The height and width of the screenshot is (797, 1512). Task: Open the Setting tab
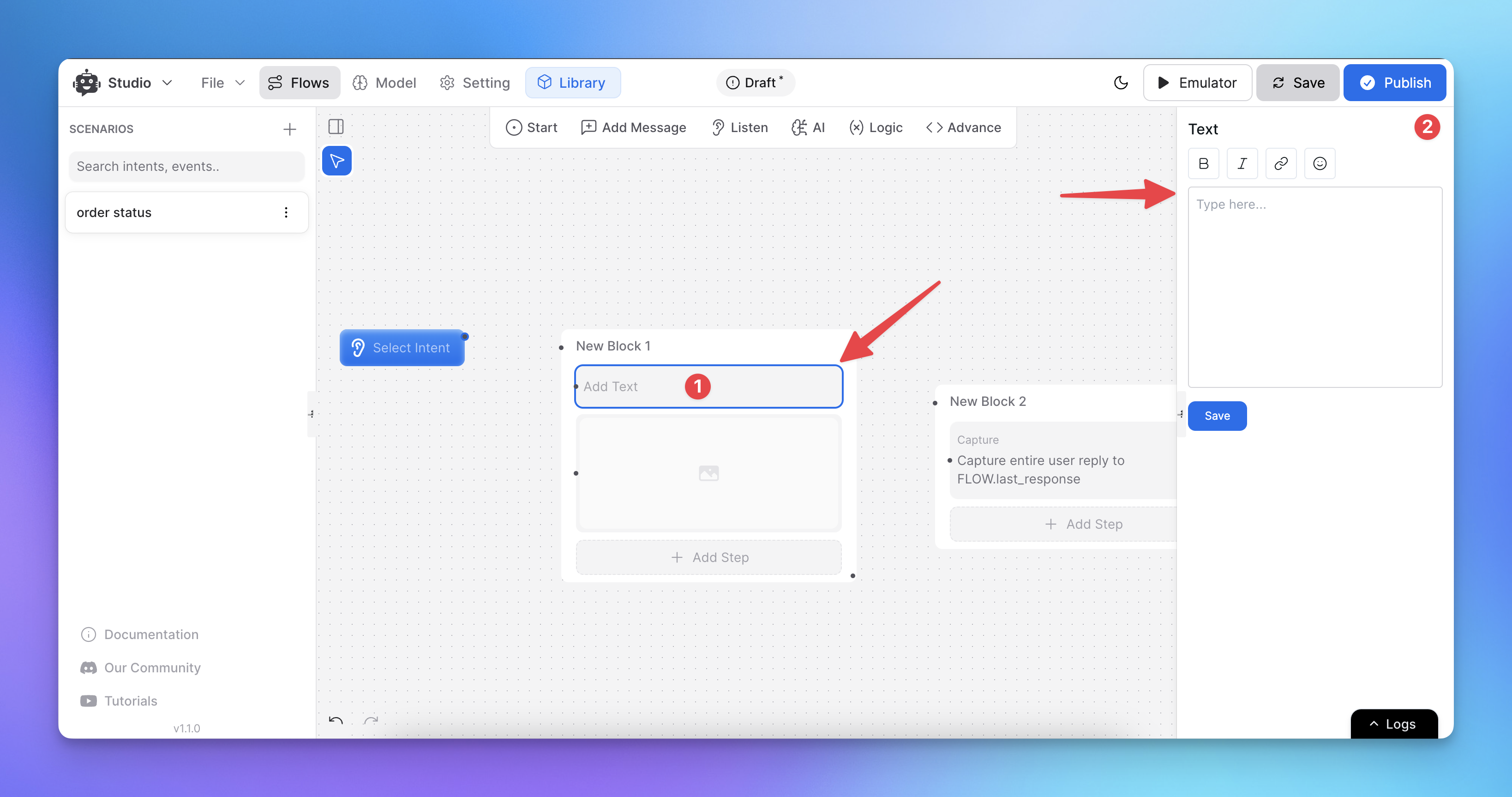475,83
